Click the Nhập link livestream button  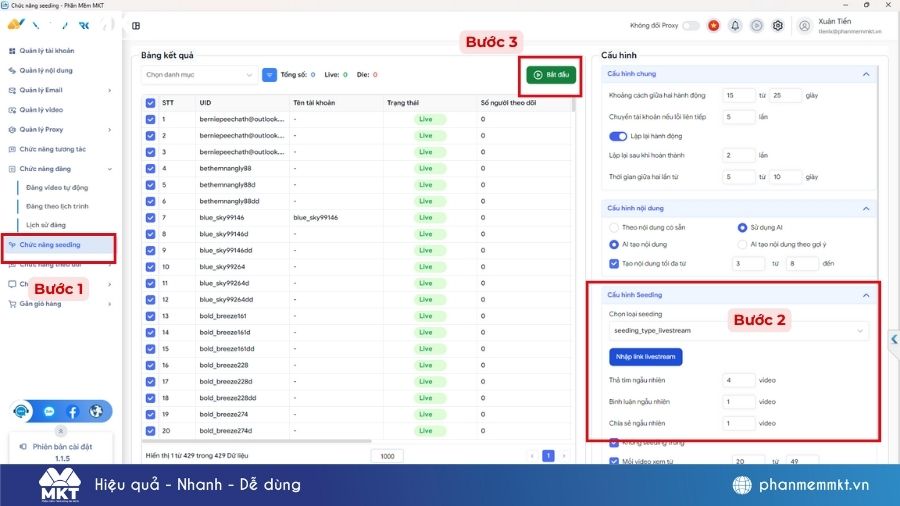[645, 357]
